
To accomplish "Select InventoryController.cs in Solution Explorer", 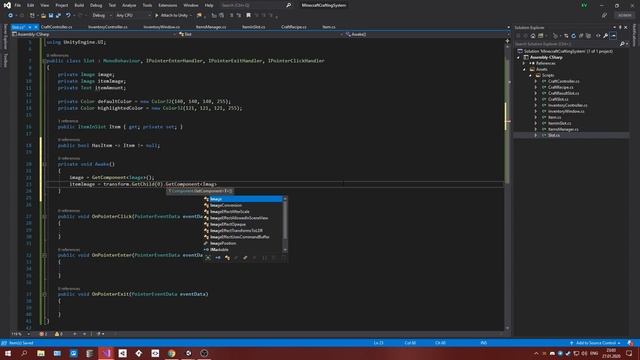I will coord(568,105).
